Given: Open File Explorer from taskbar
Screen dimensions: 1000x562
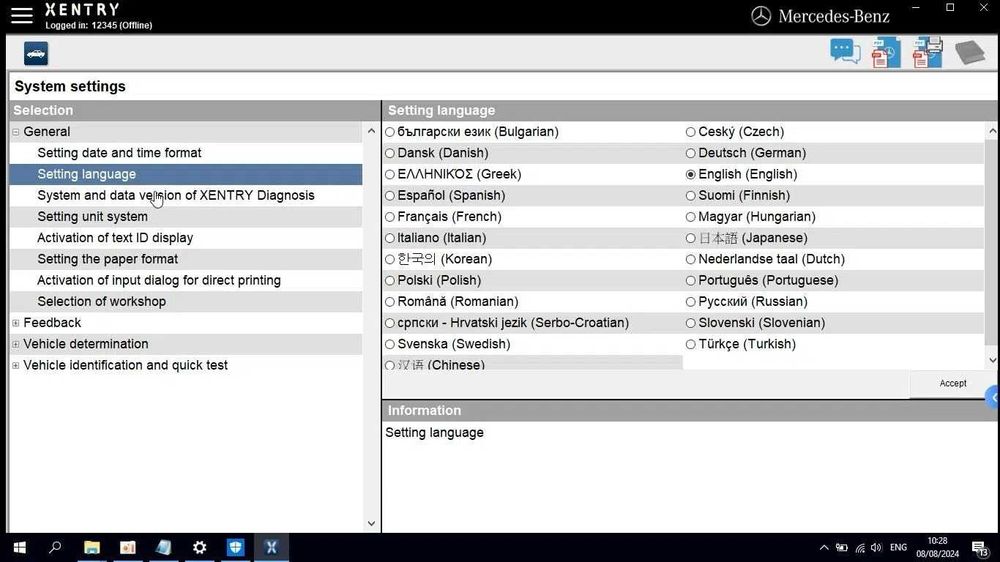Looking at the screenshot, I should pos(92,547).
